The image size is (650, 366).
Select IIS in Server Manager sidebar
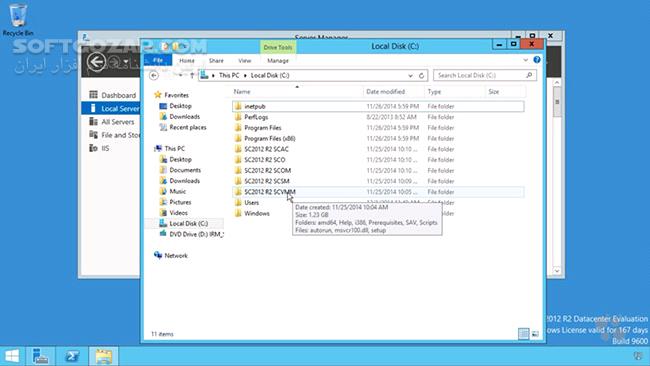coord(99,148)
